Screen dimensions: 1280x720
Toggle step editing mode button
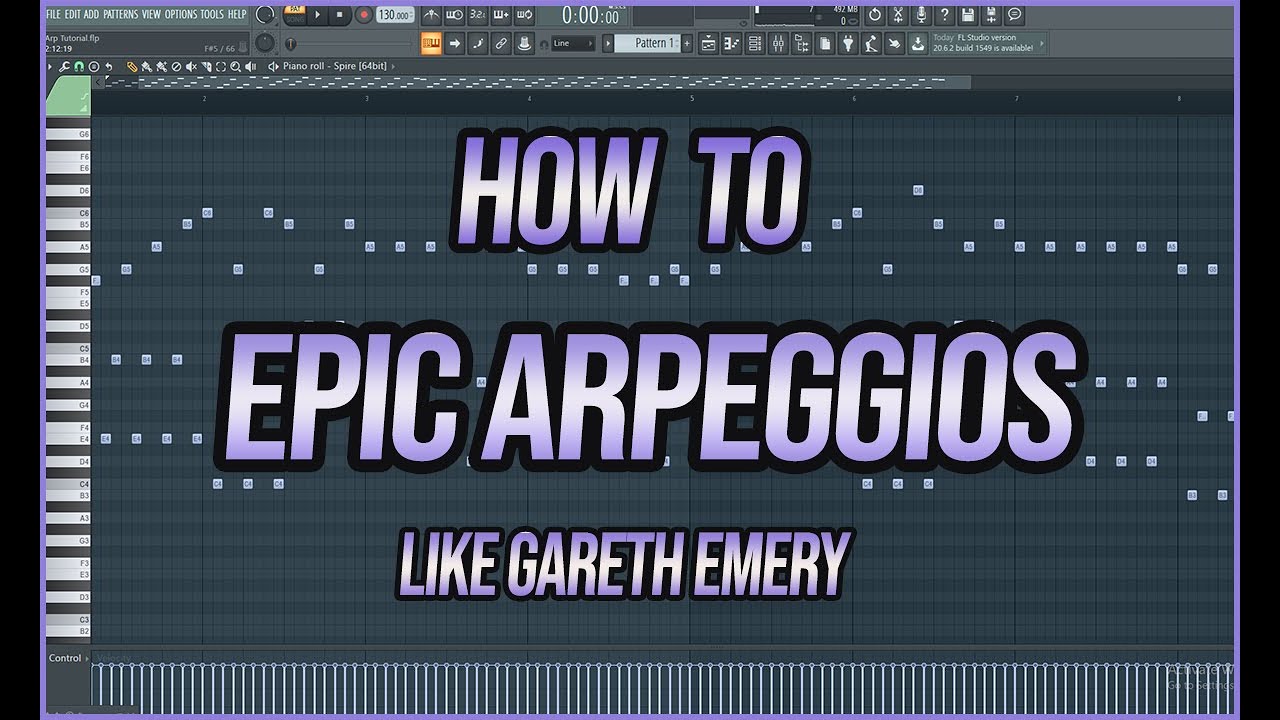point(478,43)
